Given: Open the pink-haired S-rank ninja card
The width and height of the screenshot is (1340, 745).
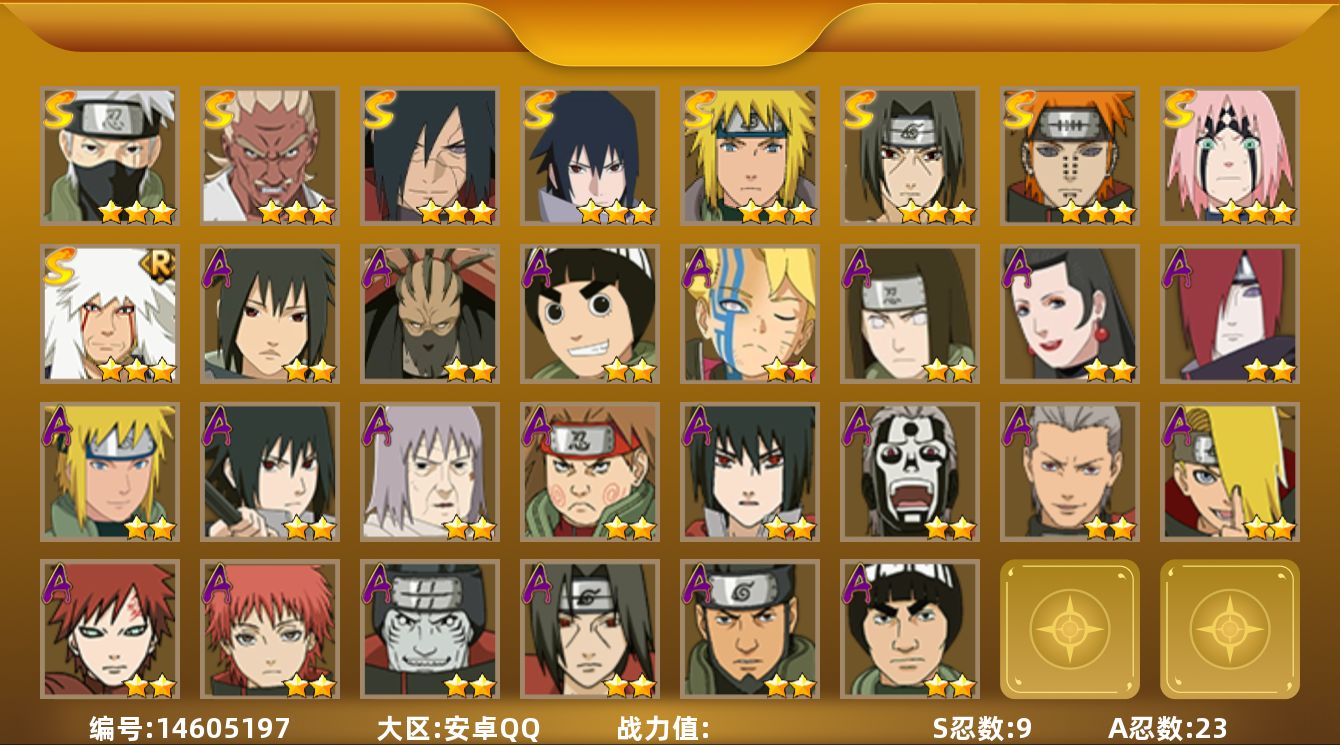Looking at the screenshot, I should [1229, 156].
